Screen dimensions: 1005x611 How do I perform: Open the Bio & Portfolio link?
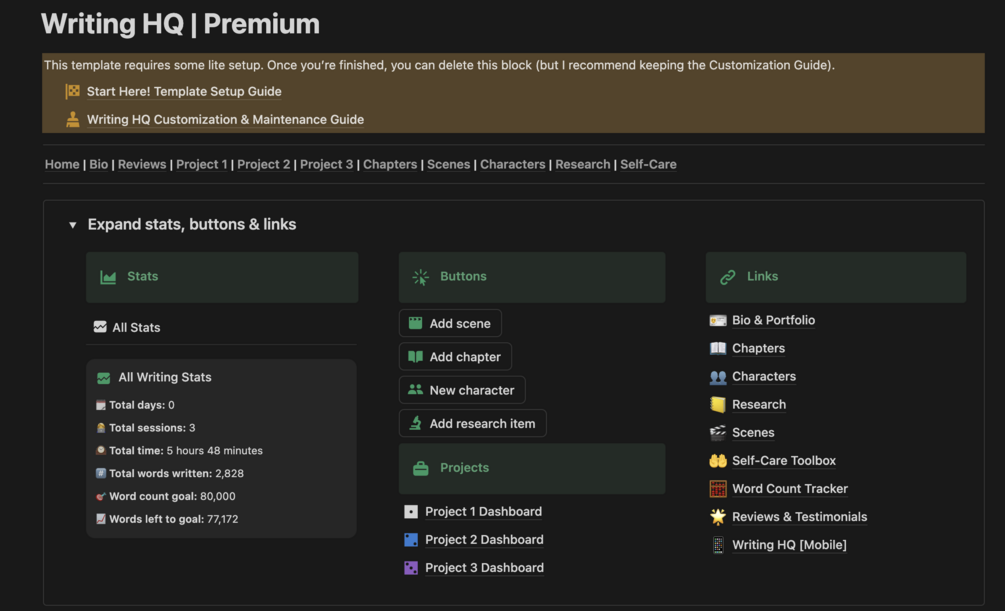(x=773, y=321)
